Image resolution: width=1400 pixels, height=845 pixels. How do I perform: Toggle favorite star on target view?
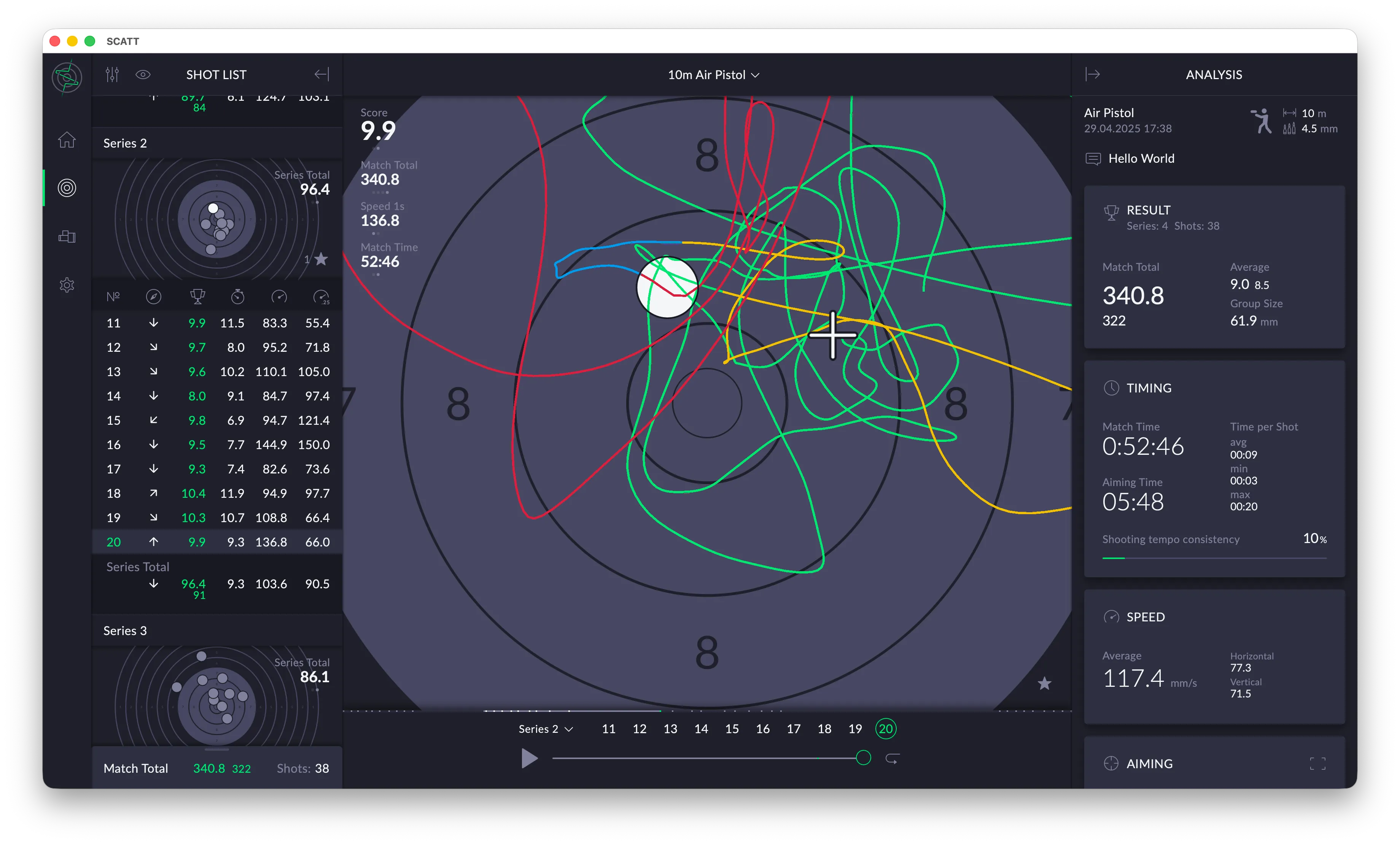[x=1044, y=684]
